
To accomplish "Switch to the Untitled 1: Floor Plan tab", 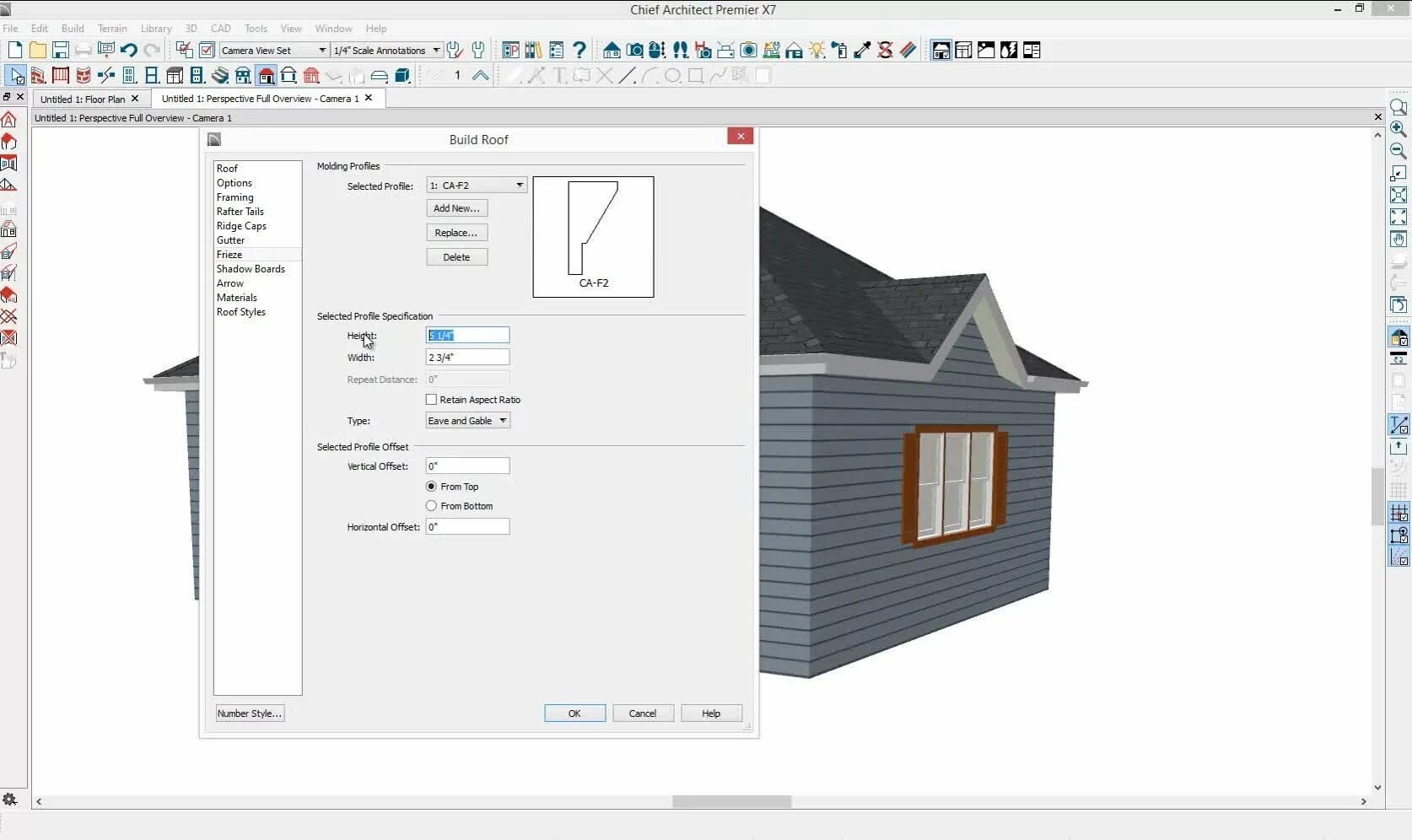I will pos(83,99).
